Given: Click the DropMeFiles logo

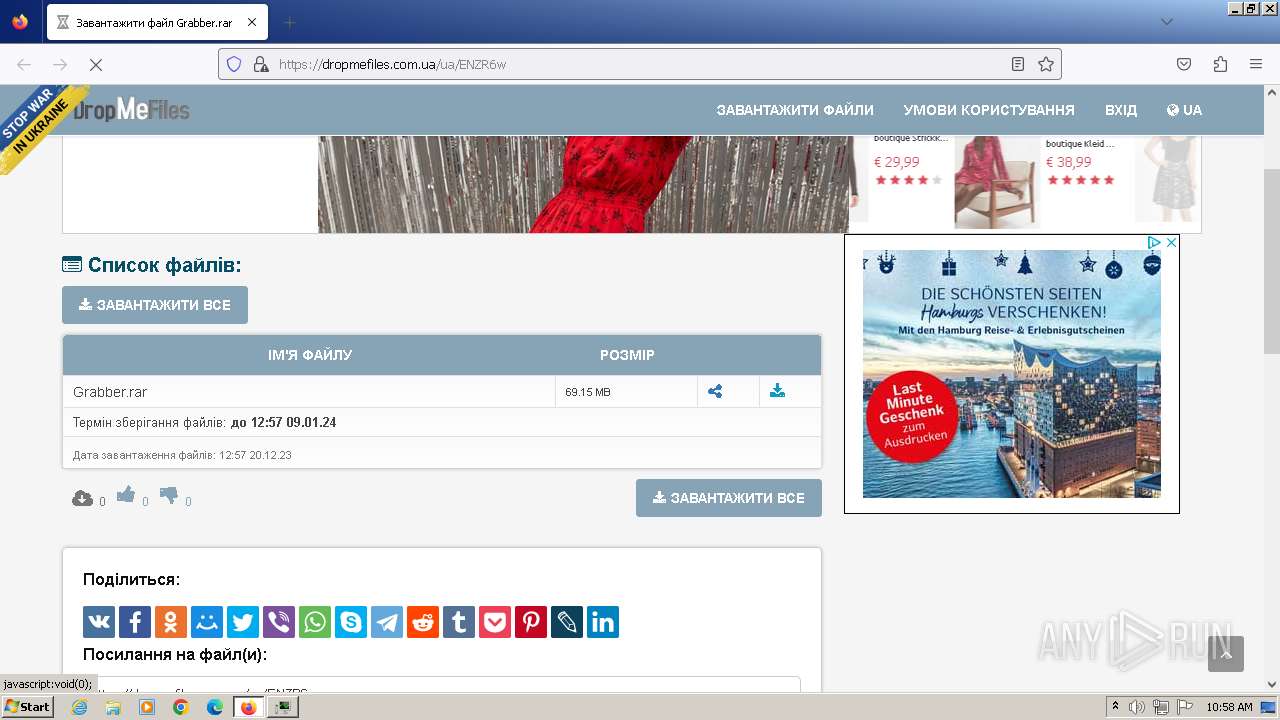Looking at the screenshot, I should coord(131,110).
